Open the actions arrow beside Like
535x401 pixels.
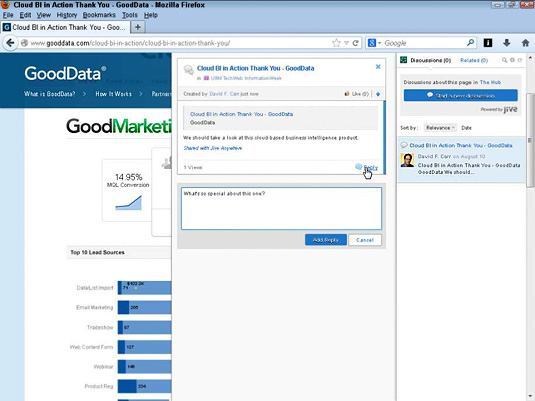[378, 94]
